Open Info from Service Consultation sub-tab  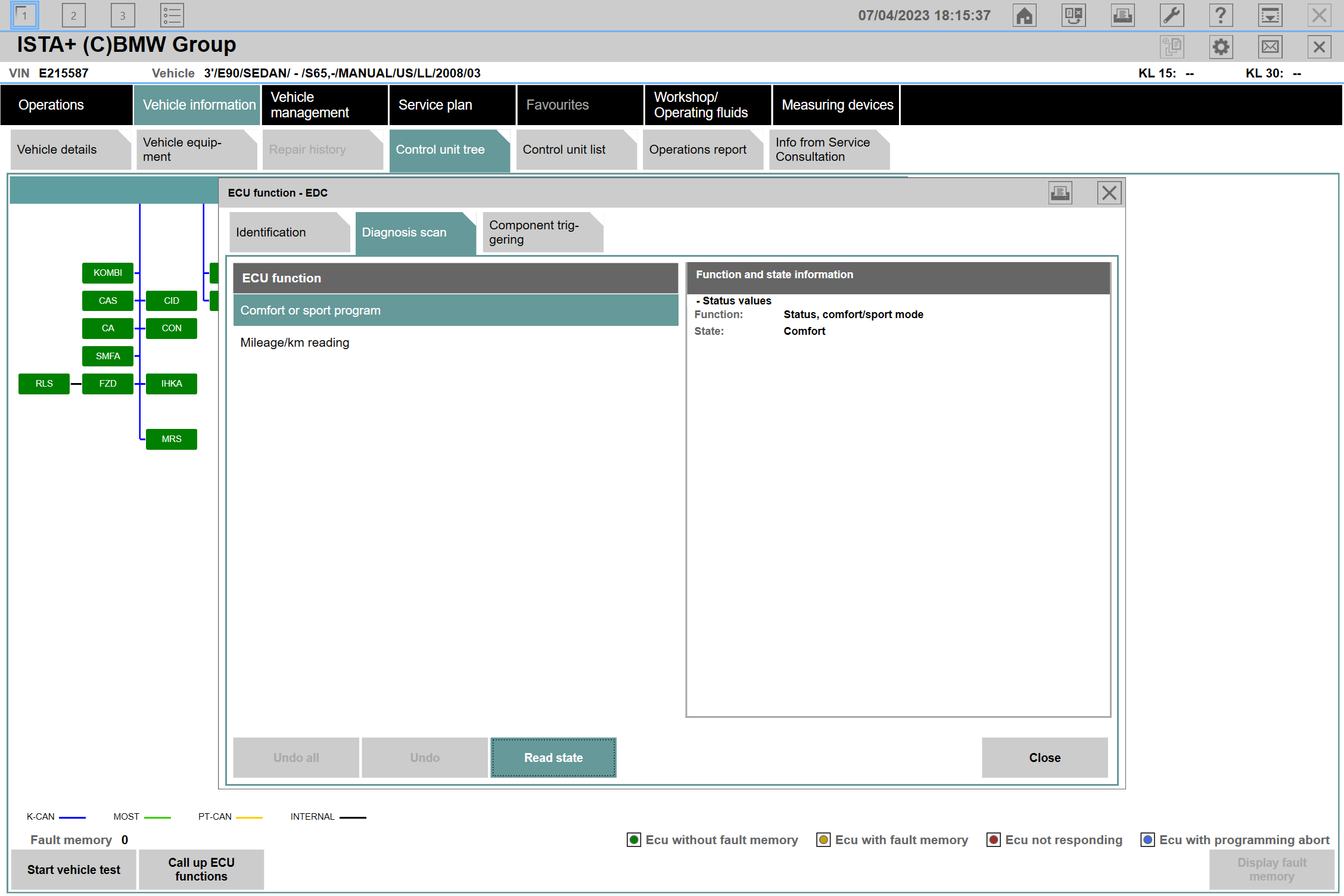[x=829, y=150]
